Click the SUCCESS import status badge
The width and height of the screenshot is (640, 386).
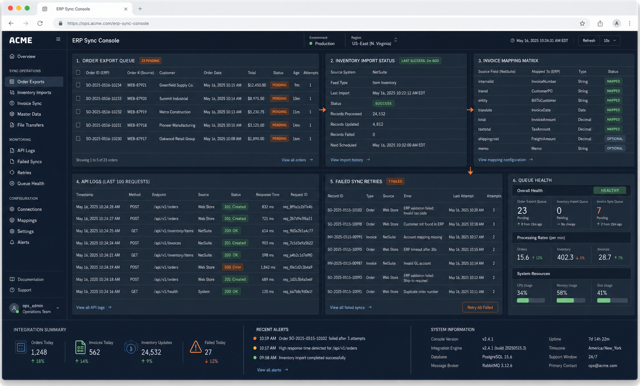coord(383,104)
